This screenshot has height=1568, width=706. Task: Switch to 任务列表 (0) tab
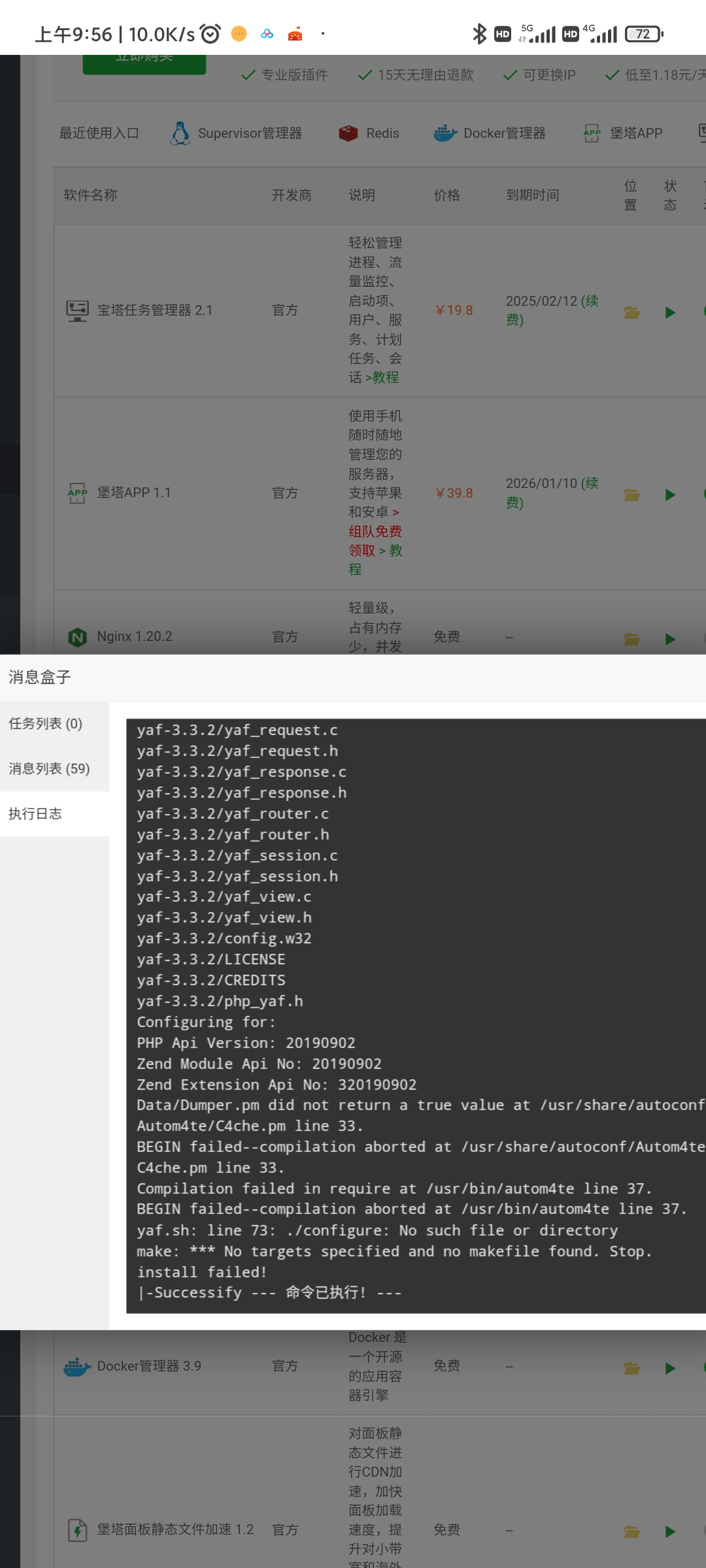click(54, 724)
